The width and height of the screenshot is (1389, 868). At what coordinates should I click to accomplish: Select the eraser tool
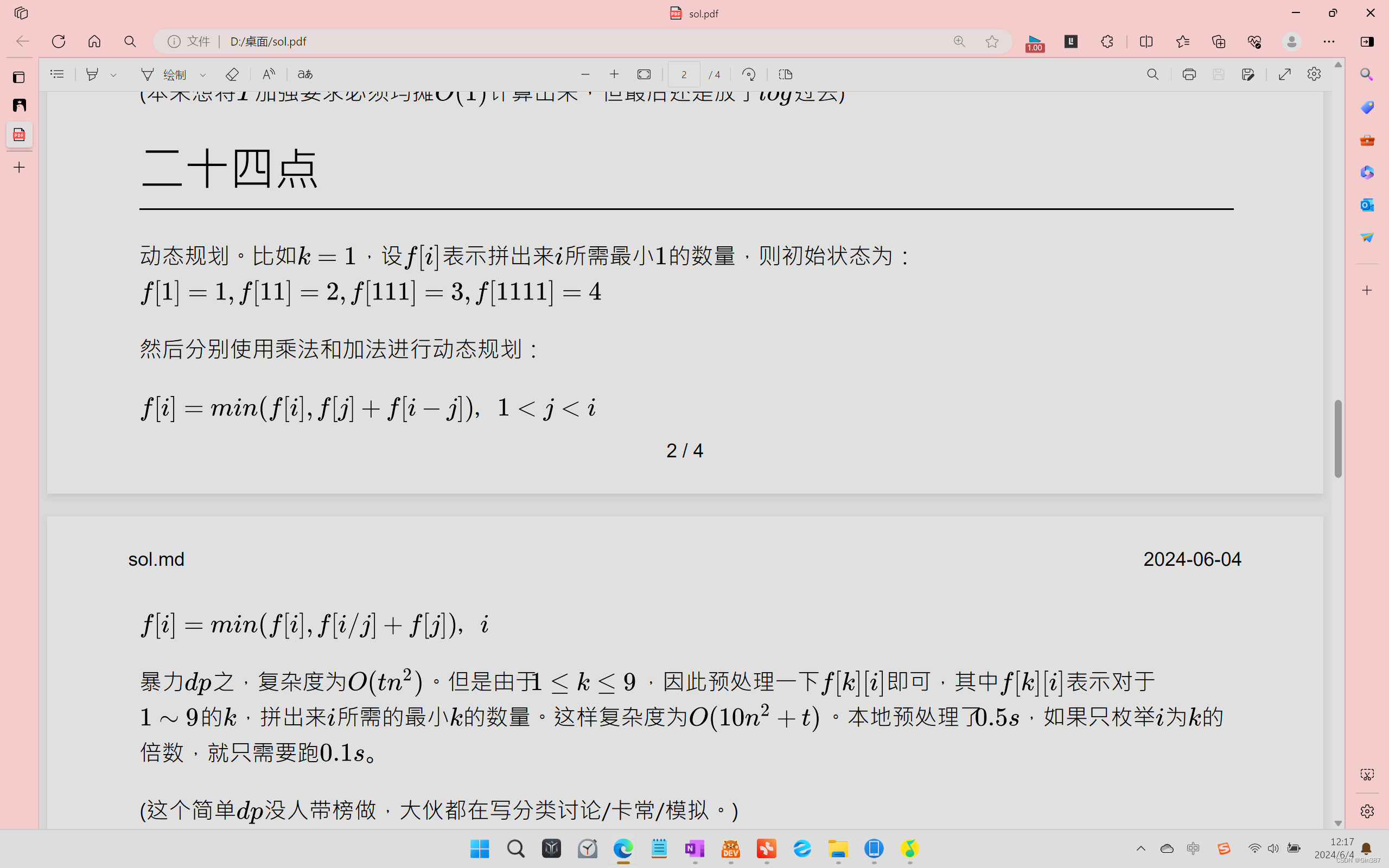point(232,74)
